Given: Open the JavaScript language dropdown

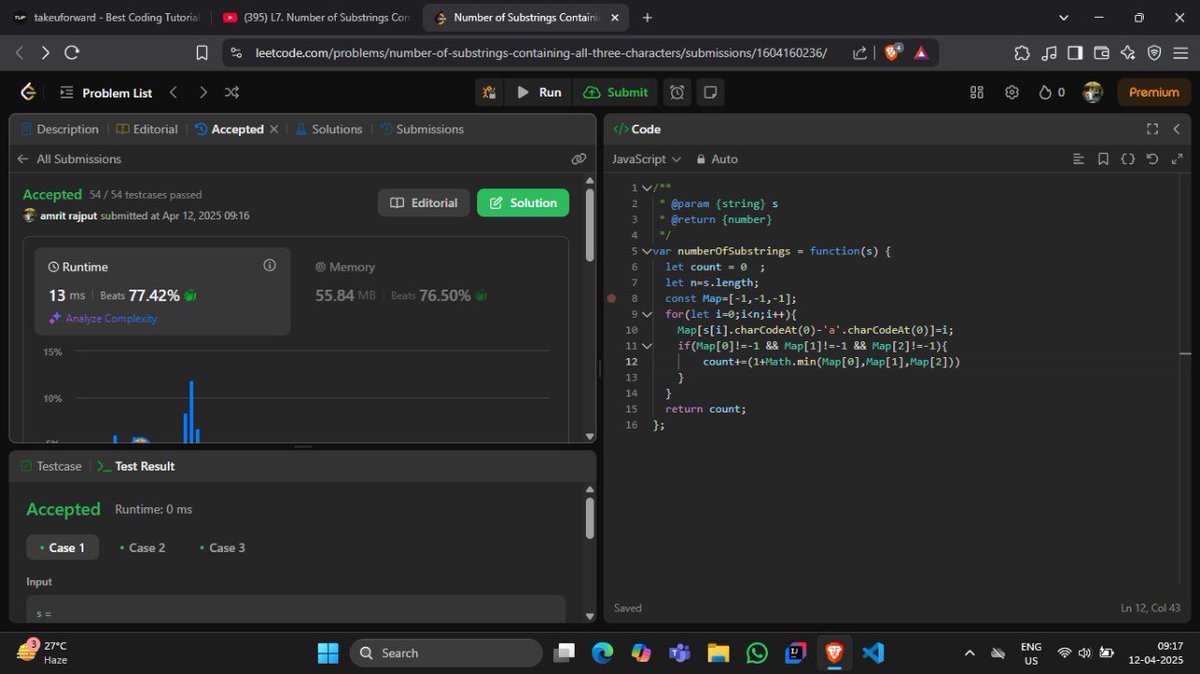Looking at the screenshot, I should (646, 159).
